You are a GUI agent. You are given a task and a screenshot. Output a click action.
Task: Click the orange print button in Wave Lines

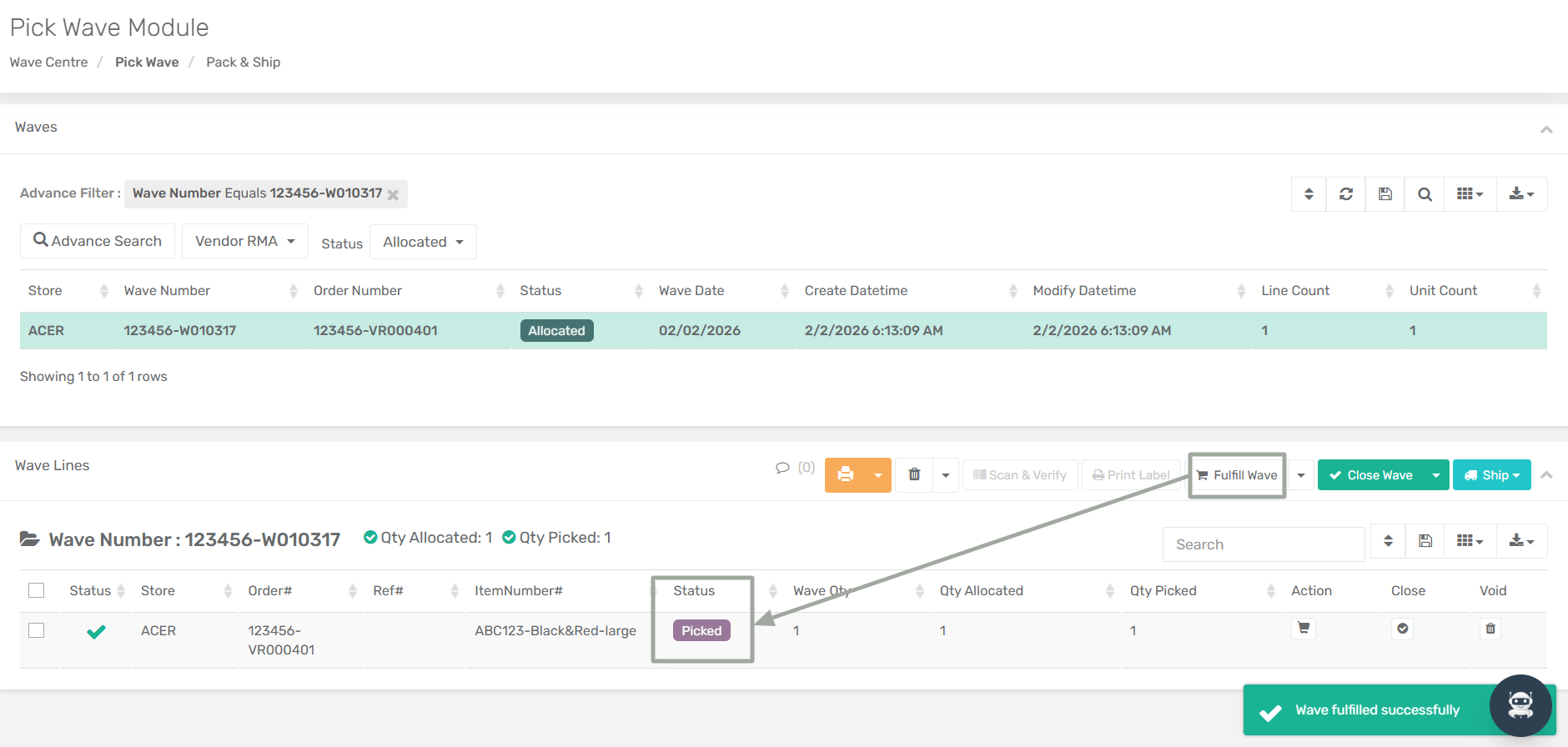[846, 475]
